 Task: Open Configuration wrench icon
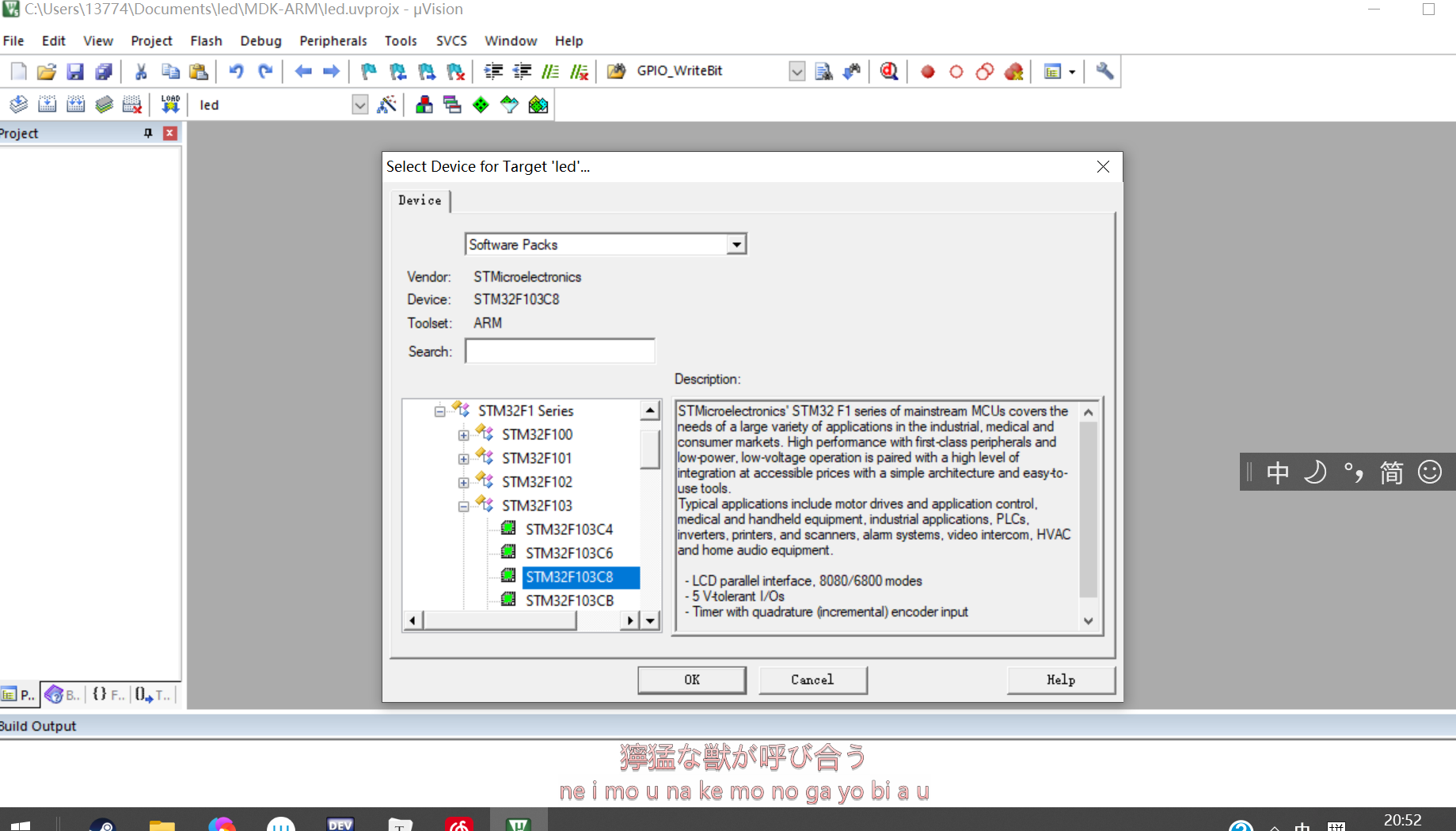pos(1104,71)
